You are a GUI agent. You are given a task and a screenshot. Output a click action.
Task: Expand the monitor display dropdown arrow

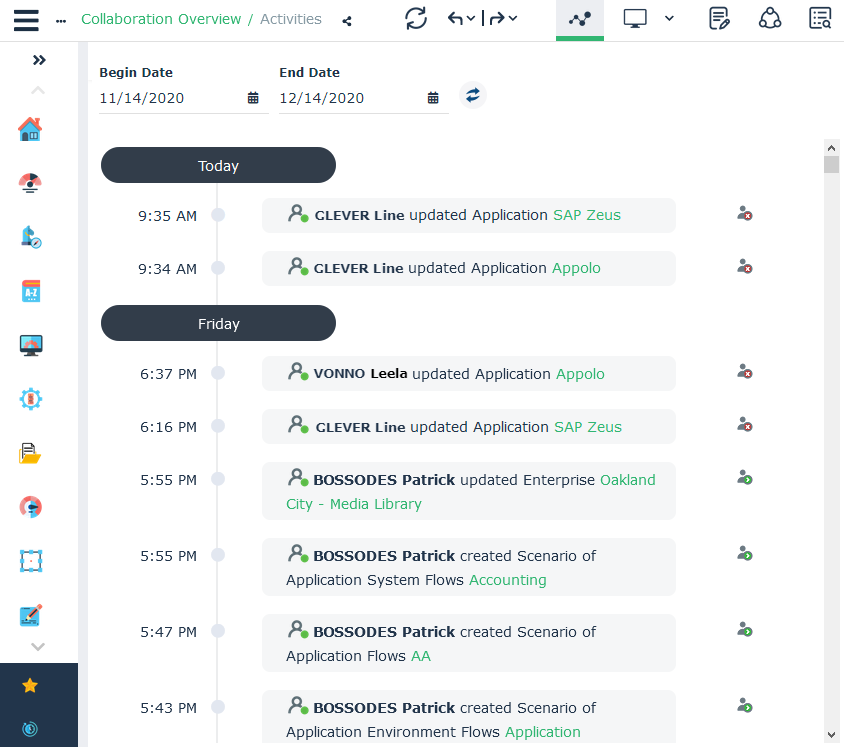pyautogui.click(x=669, y=19)
